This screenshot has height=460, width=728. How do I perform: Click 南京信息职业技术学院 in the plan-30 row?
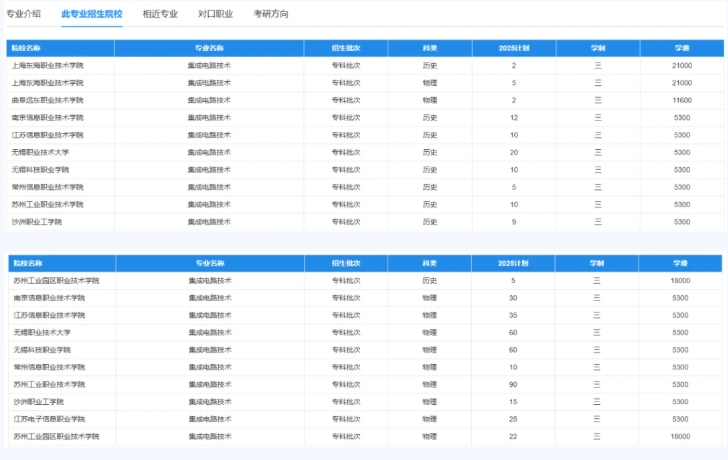49,298
